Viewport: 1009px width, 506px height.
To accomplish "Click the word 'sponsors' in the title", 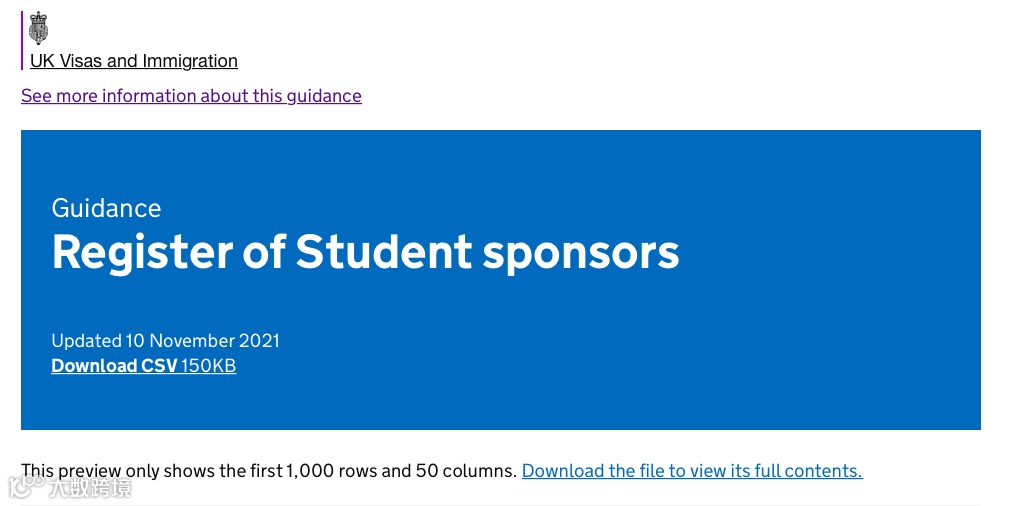I will click(x=581, y=252).
